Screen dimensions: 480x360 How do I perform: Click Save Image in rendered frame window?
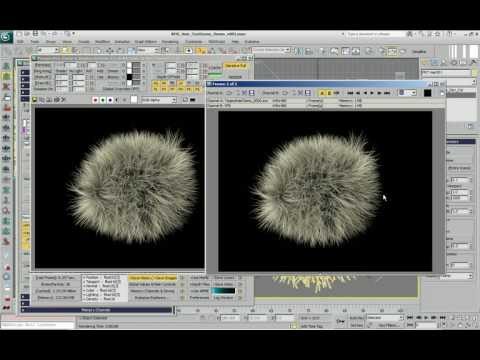pyautogui.click(x=35, y=100)
